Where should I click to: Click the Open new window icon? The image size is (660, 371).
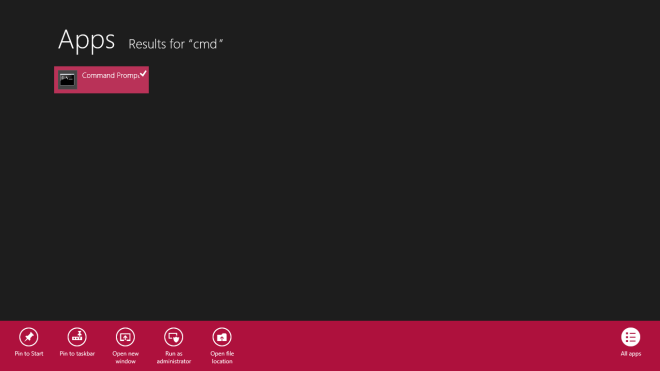coord(125,337)
